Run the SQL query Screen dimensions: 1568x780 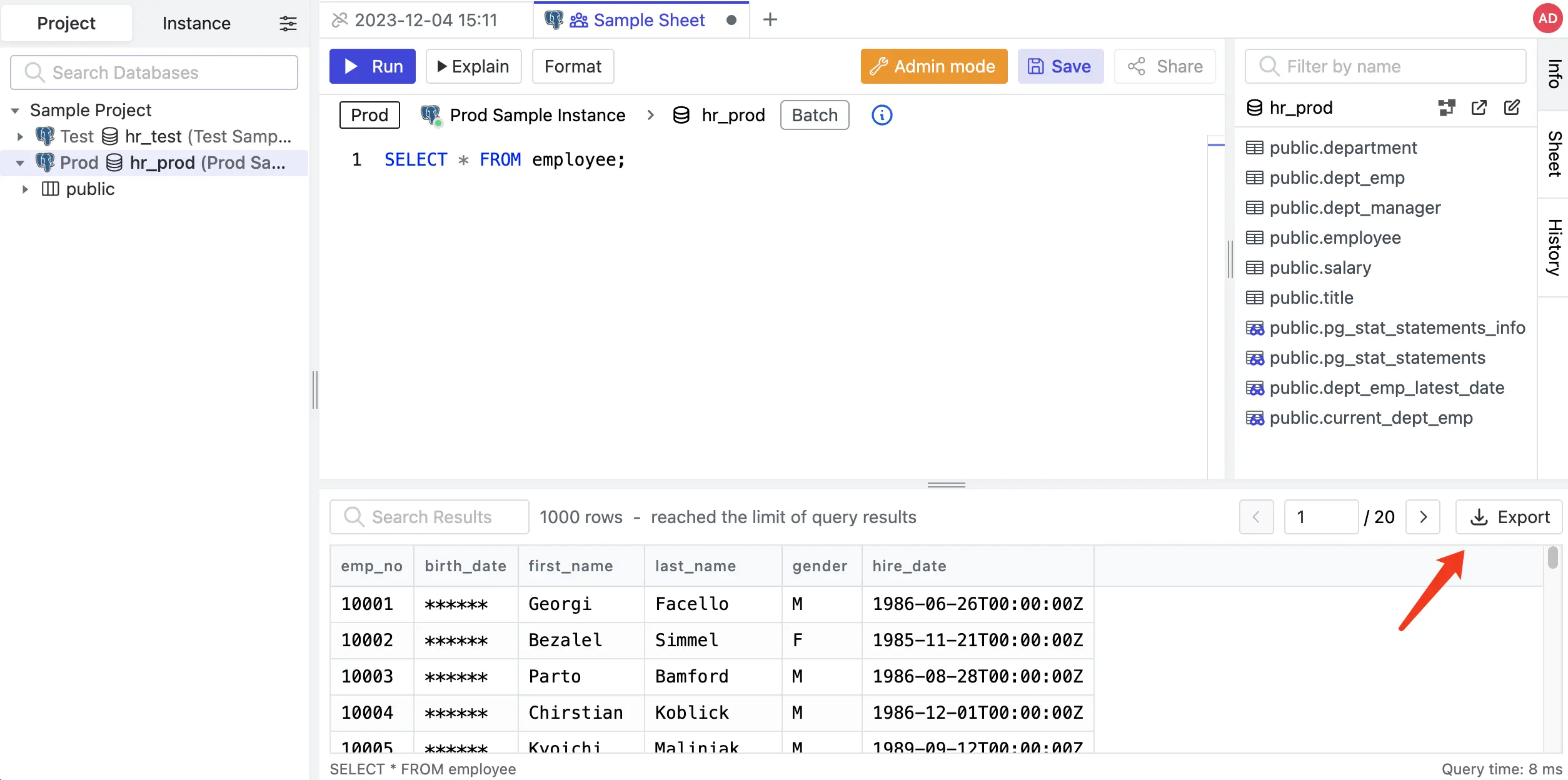372,66
